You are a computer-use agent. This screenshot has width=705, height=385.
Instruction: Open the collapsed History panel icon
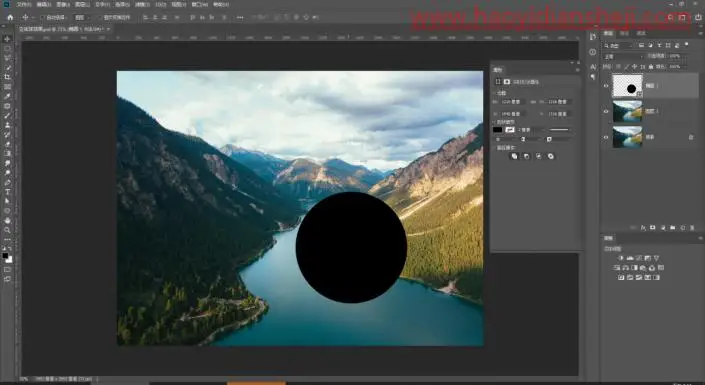pos(593,37)
